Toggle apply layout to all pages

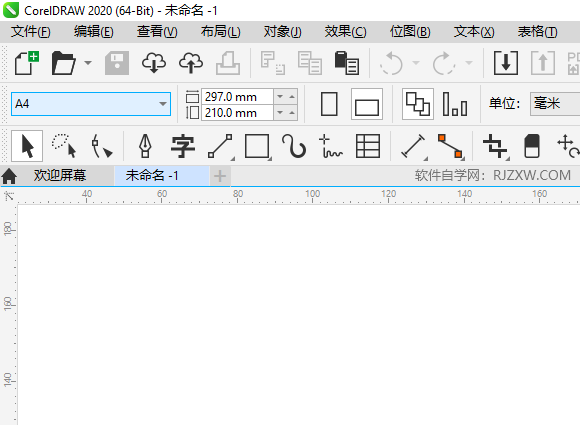[418, 104]
